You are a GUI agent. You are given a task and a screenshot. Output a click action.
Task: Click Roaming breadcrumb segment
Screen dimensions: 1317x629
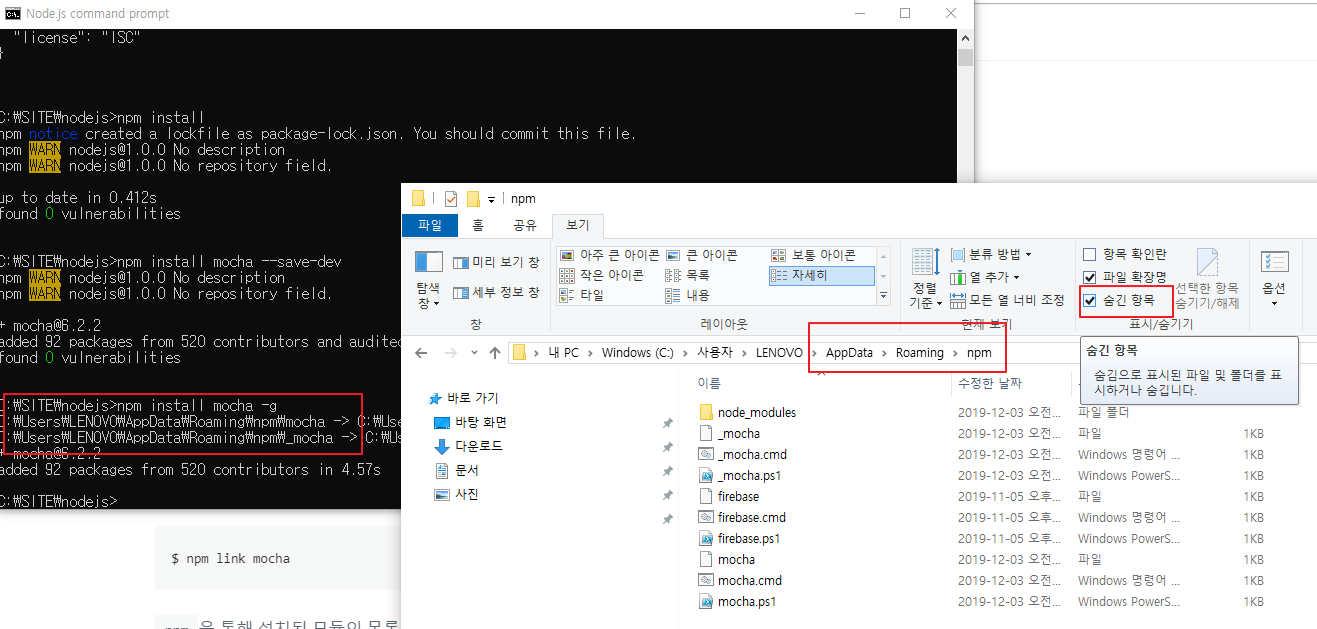click(x=919, y=353)
